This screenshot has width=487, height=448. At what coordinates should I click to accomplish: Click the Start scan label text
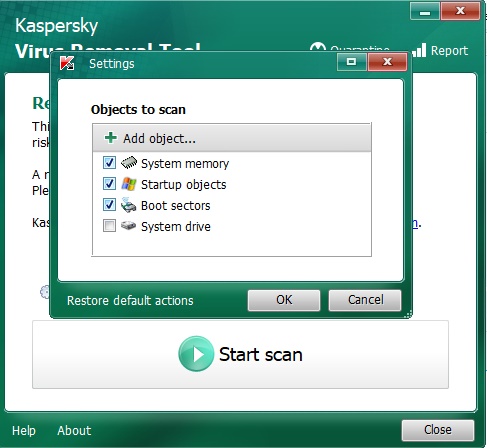tap(261, 354)
